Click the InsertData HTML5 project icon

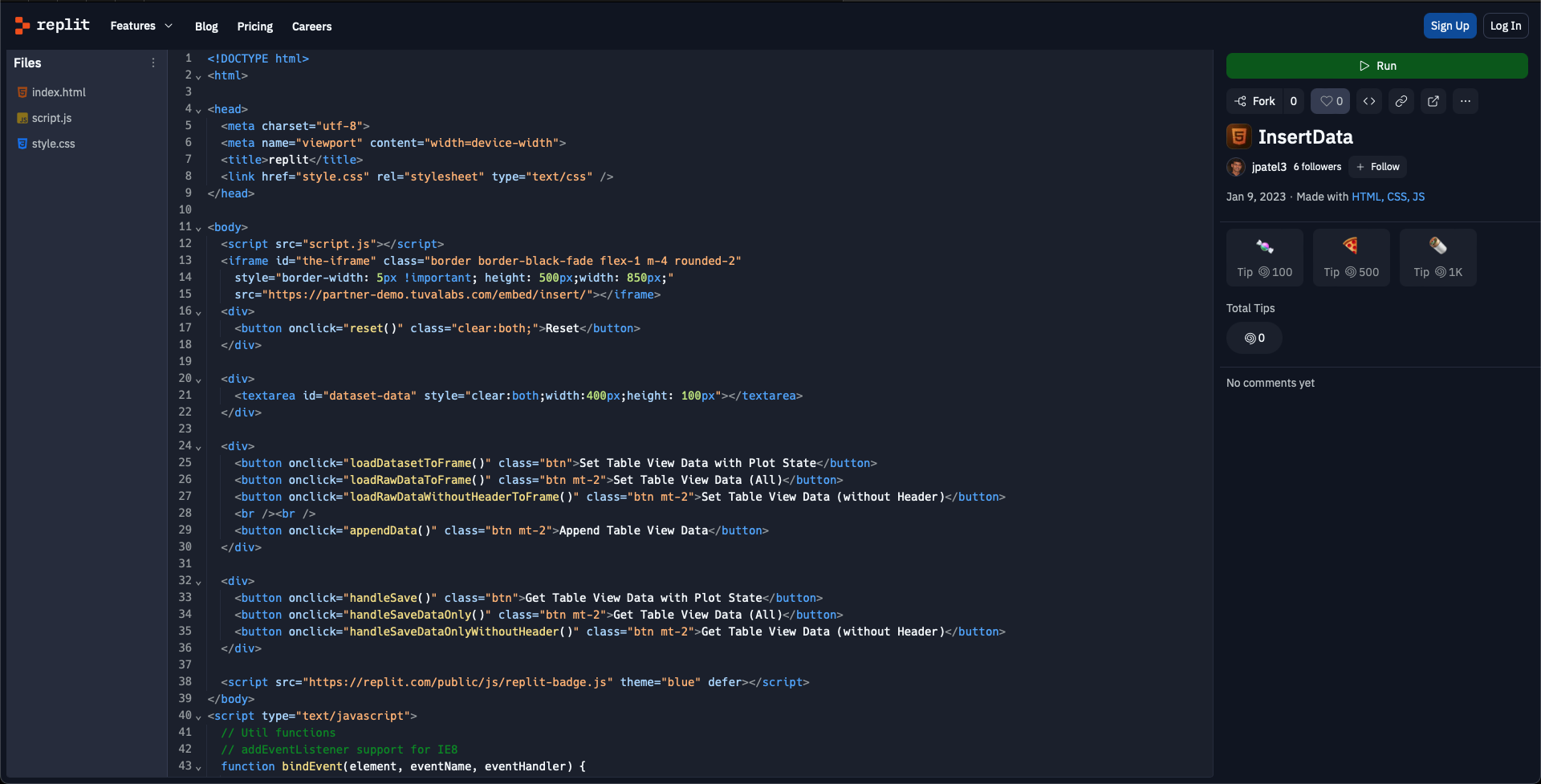[1238, 136]
